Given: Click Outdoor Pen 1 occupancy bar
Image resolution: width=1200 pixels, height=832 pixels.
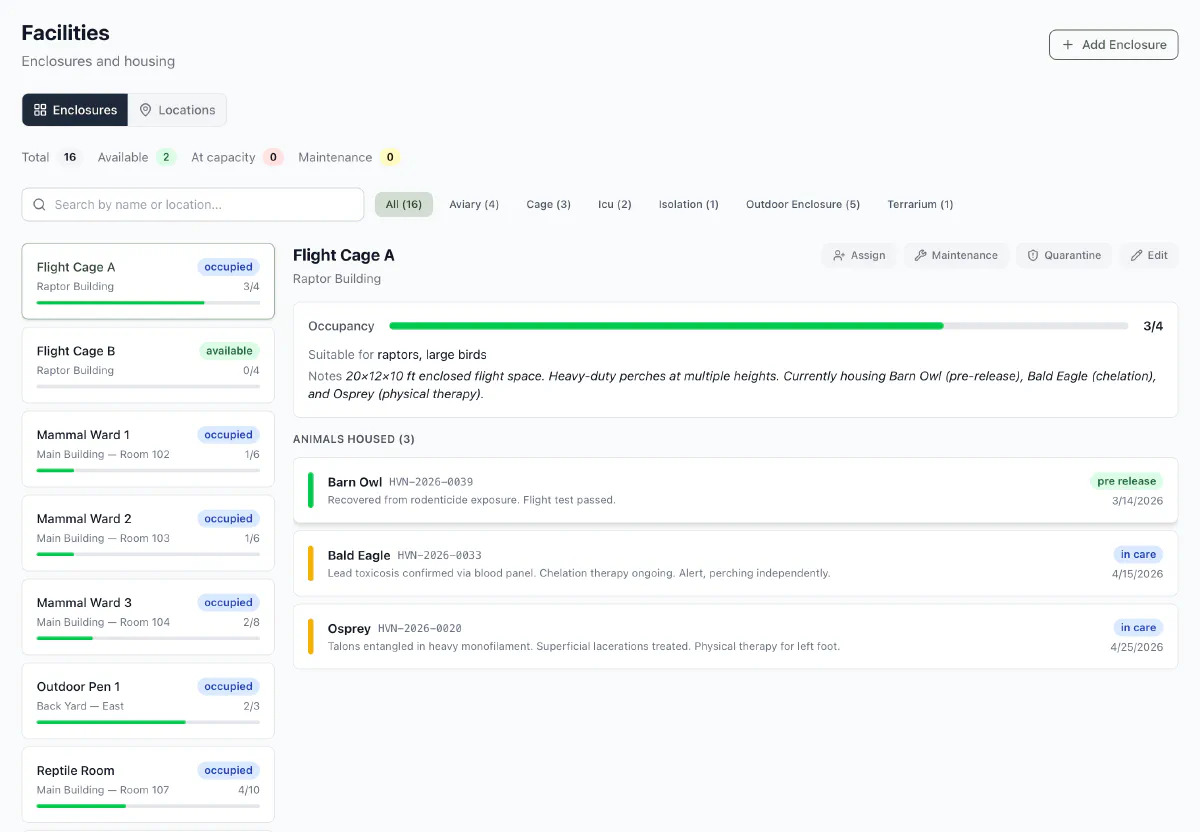Looking at the screenshot, I should click(148, 722).
